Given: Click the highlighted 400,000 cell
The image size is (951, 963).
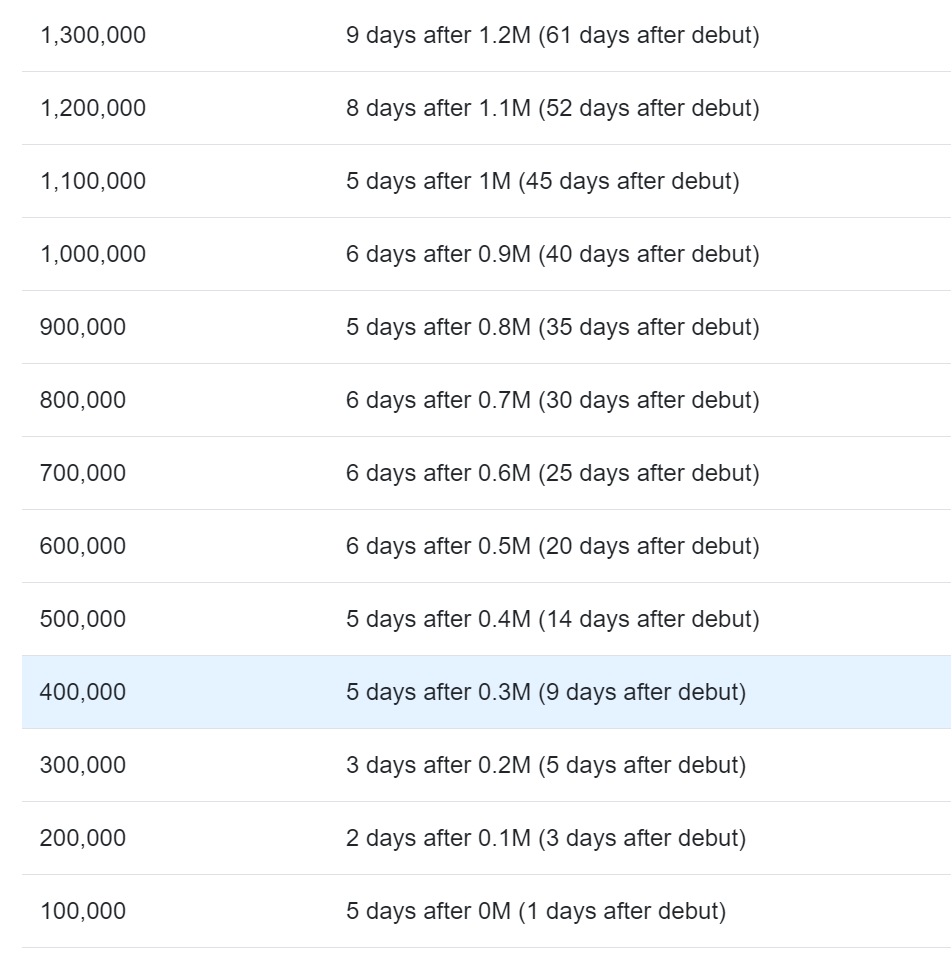Looking at the screenshot, I should 83,692.
